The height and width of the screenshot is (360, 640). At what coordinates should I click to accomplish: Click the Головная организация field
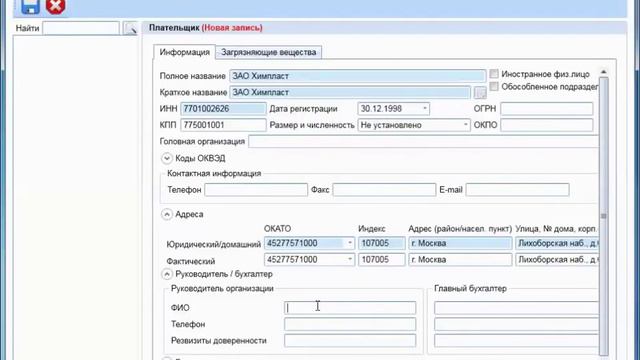click(424, 141)
